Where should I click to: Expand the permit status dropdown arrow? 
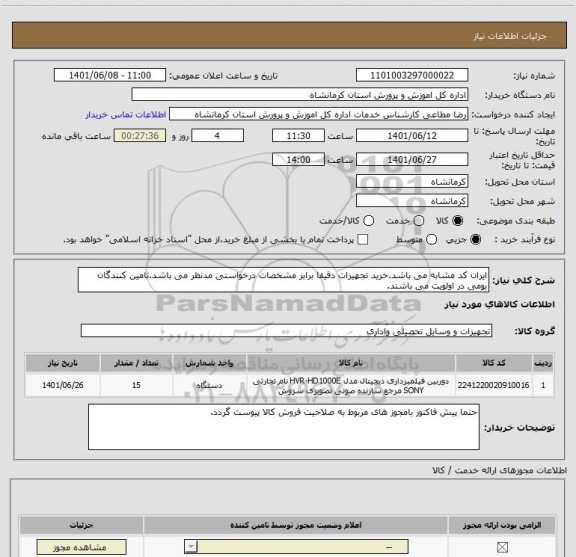[191, 547]
